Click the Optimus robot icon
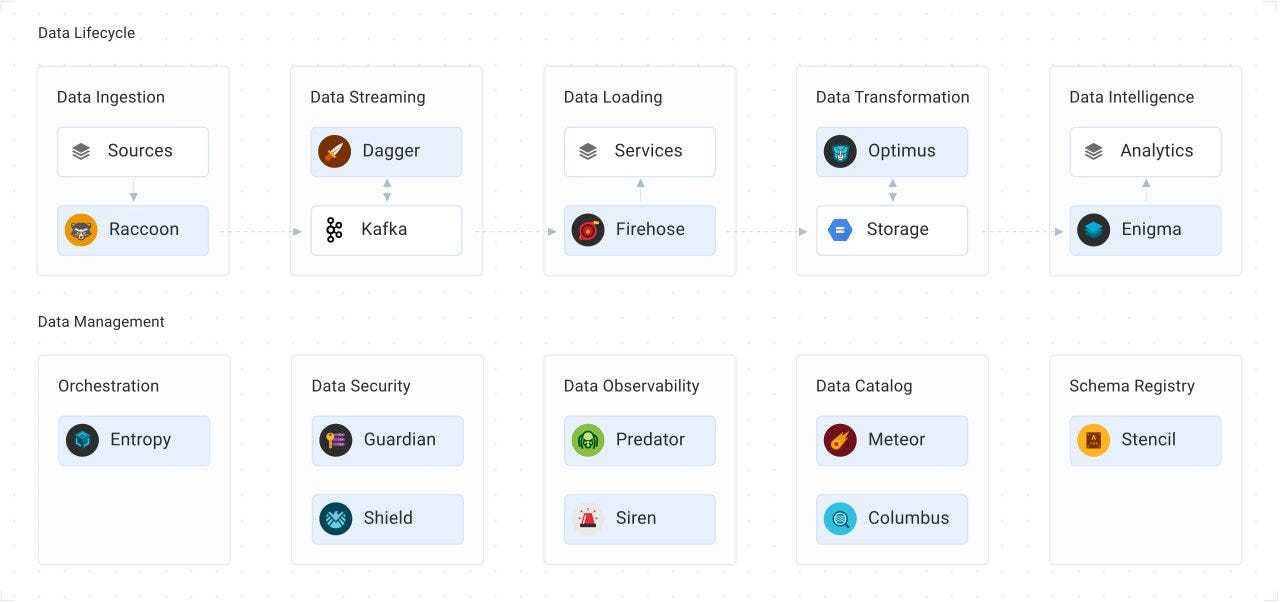Image resolution: width=1280 pixels, height=603 pixels. (x=840, y=151)
